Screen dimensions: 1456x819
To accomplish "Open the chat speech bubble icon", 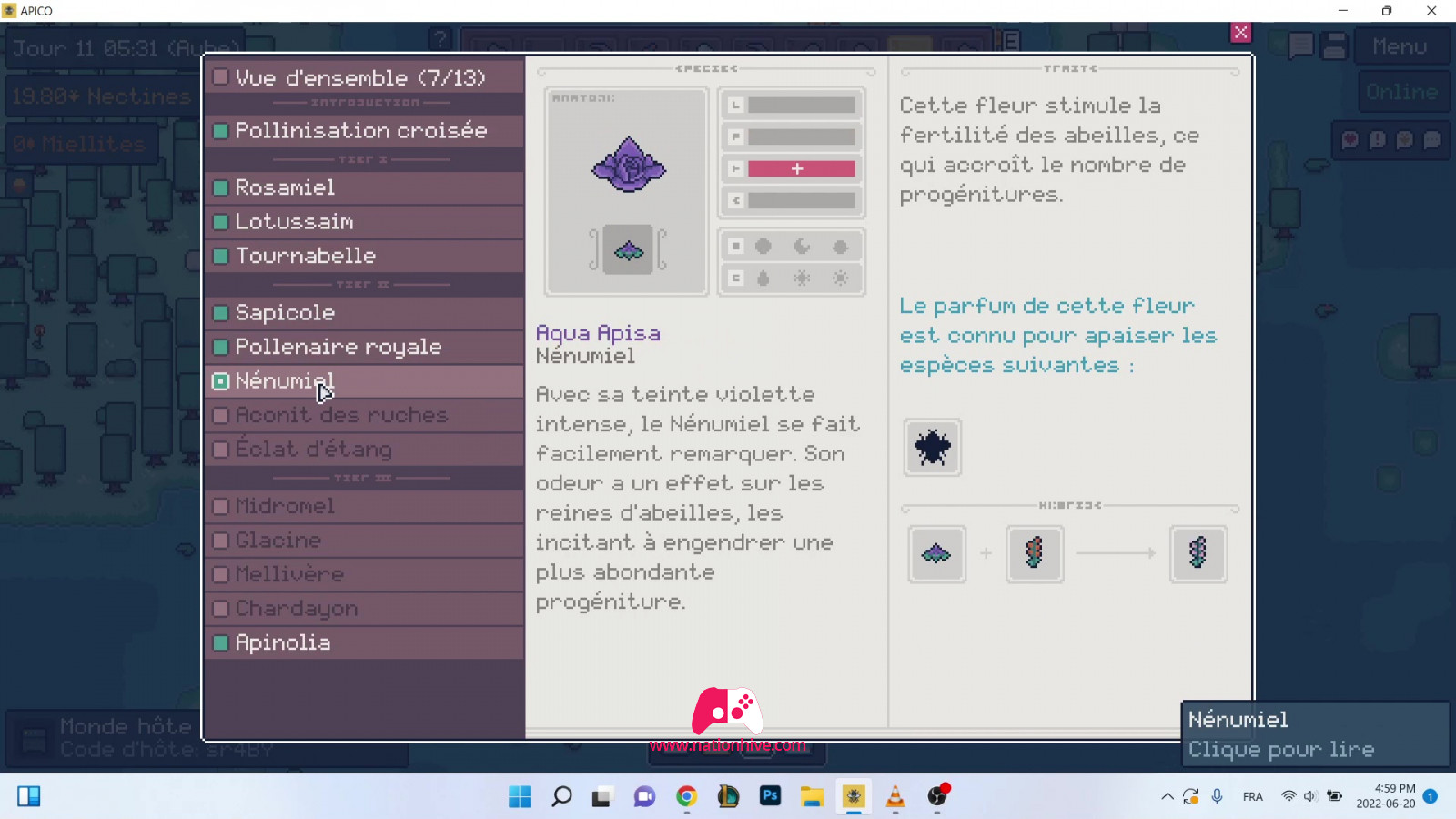I will [1300, 45].
